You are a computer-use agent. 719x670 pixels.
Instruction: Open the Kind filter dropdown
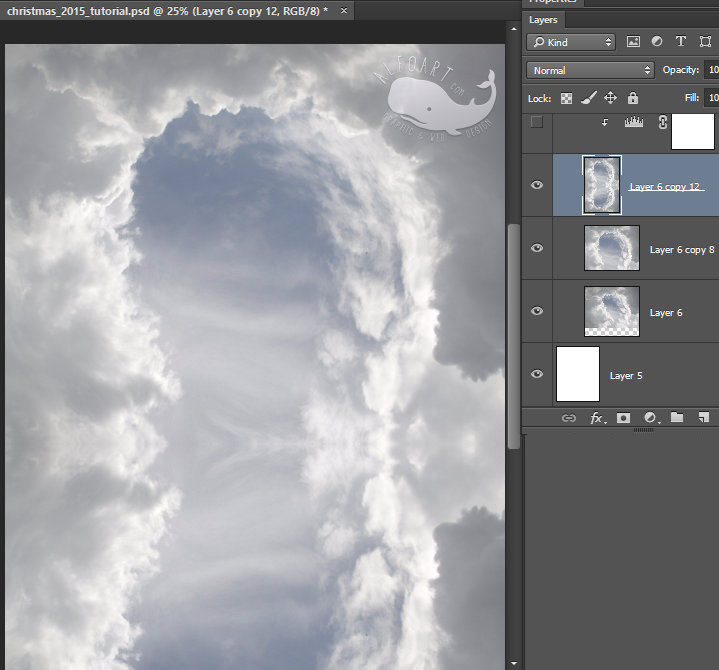pyautogui.click(x=571, y=42)
